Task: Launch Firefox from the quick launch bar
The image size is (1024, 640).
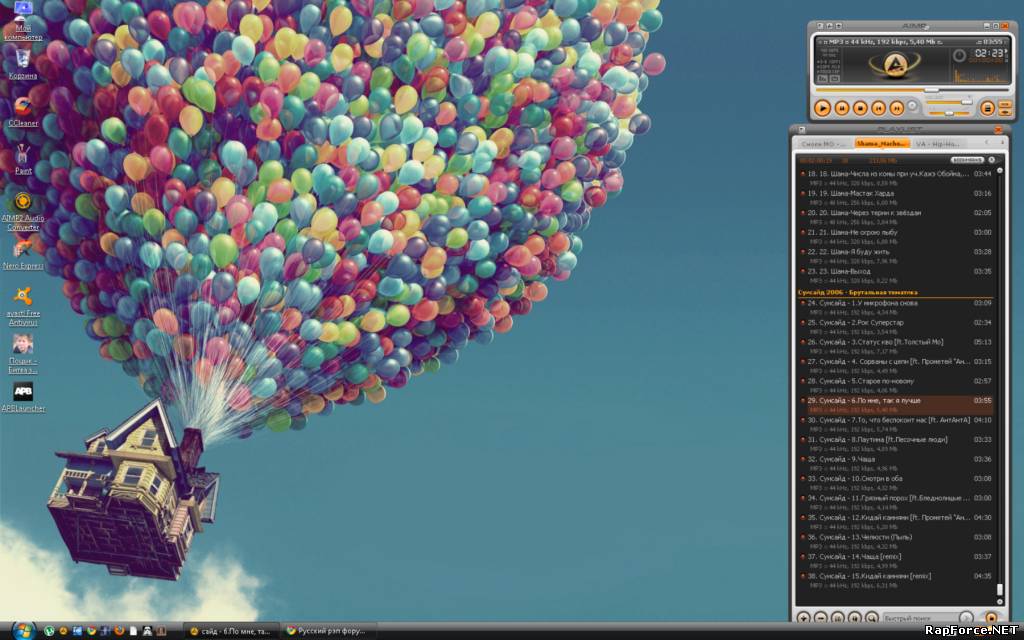Action: [120, 631]
